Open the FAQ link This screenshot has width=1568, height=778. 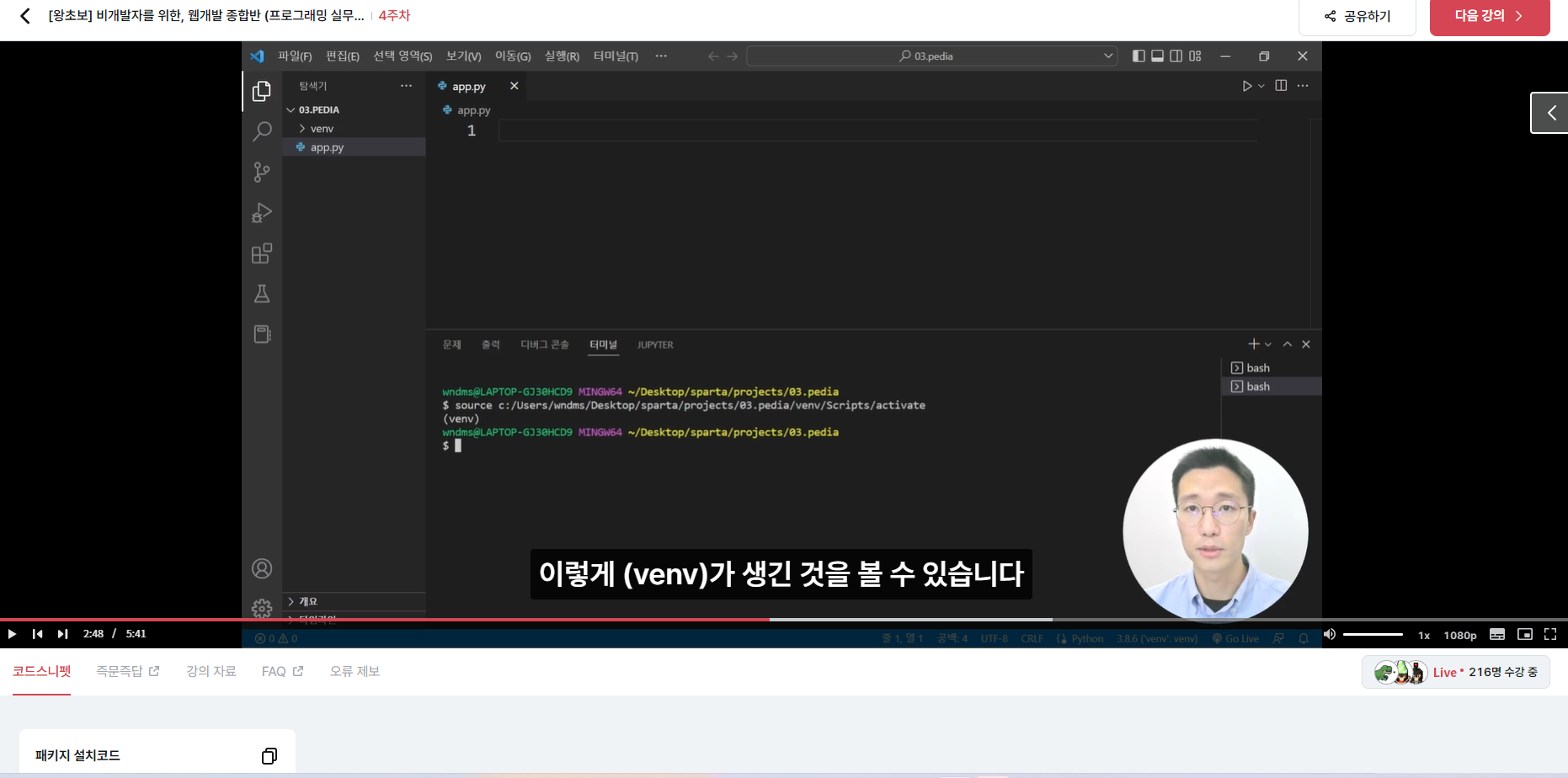coord(282,671)
